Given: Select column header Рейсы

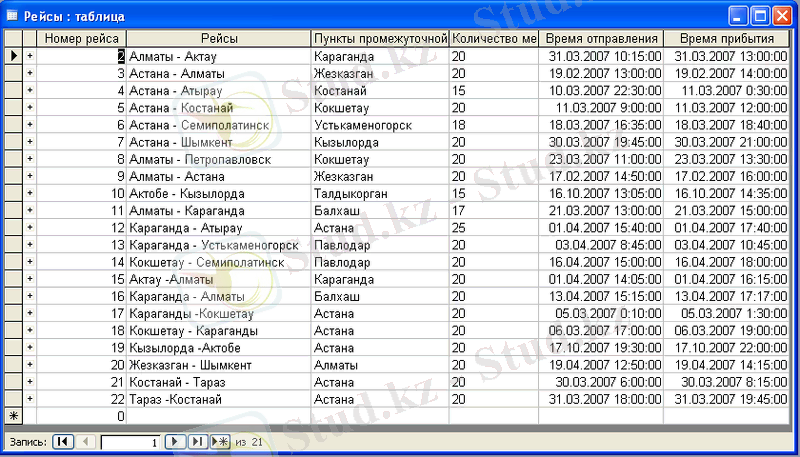Looking at the screenshot, I should (219, 39).
